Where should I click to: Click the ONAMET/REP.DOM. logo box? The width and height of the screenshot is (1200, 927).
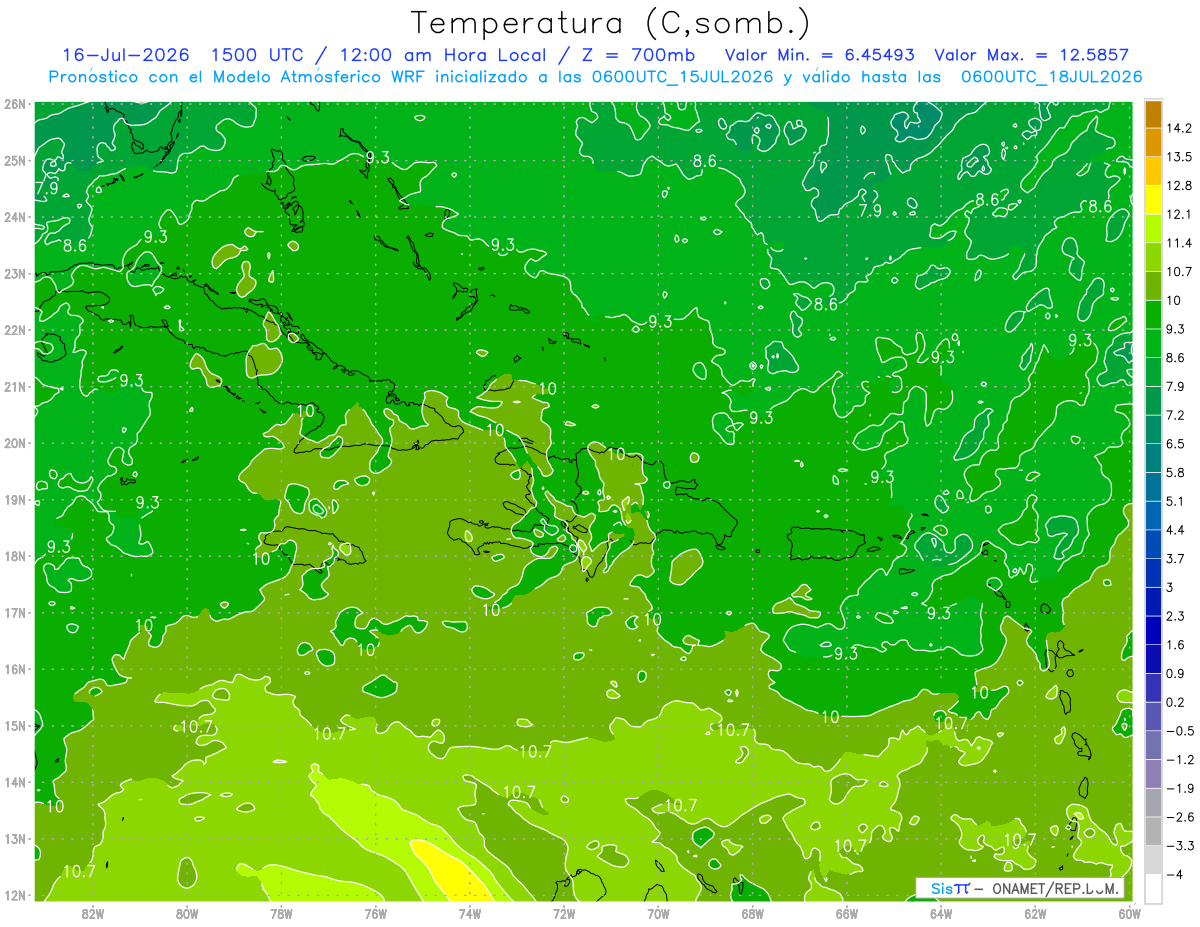(1020, 888)
